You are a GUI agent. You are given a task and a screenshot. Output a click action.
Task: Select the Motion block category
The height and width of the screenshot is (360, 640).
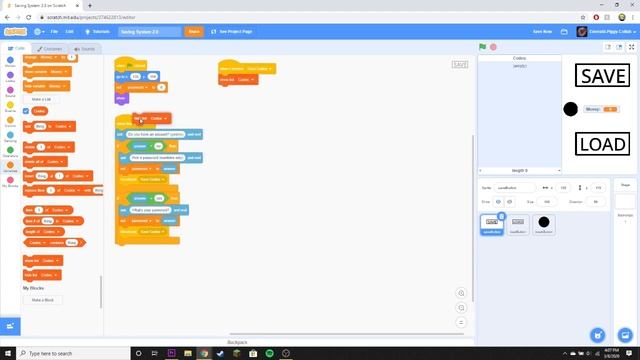tap(10, 62)
